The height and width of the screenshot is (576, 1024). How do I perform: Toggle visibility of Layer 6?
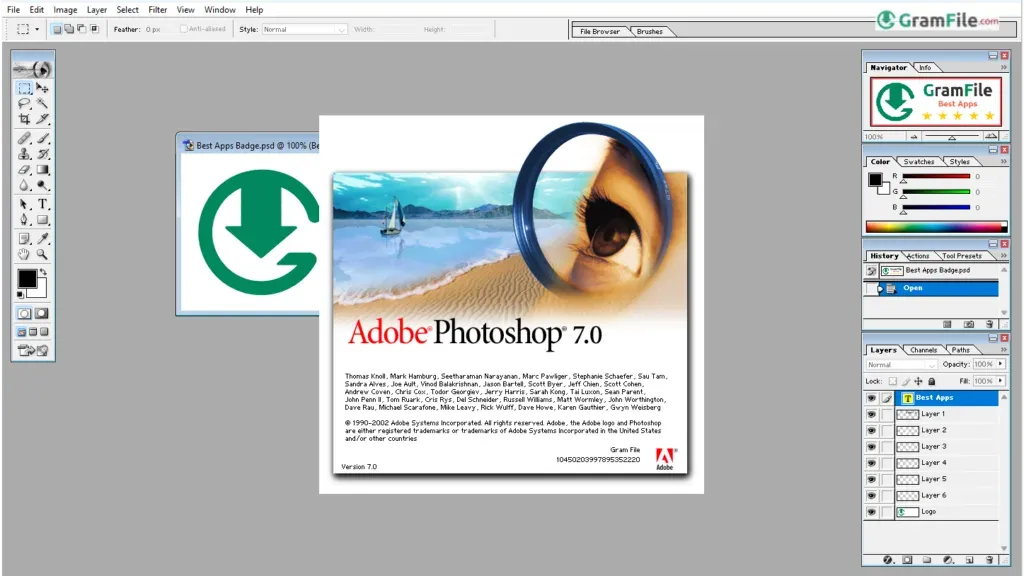click(871, 496)
